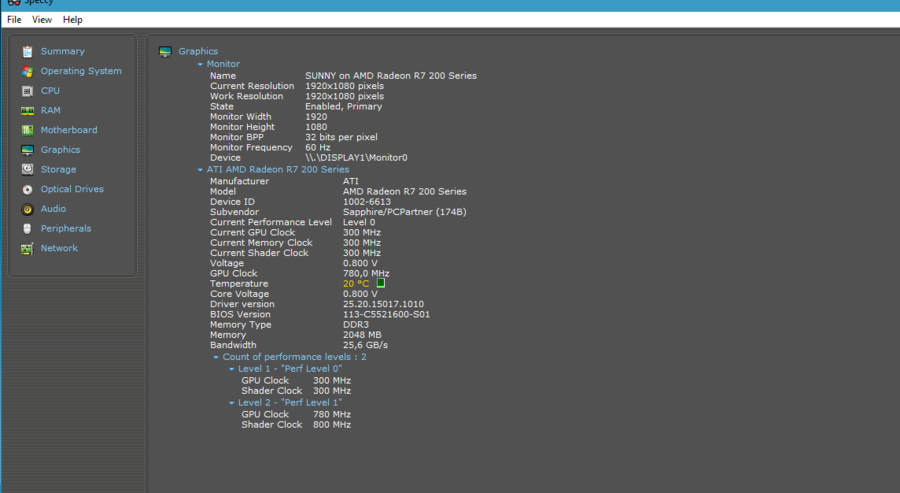Click the Graphics section header monitor icon
This screenshot has width=900, height=493.
165,52
